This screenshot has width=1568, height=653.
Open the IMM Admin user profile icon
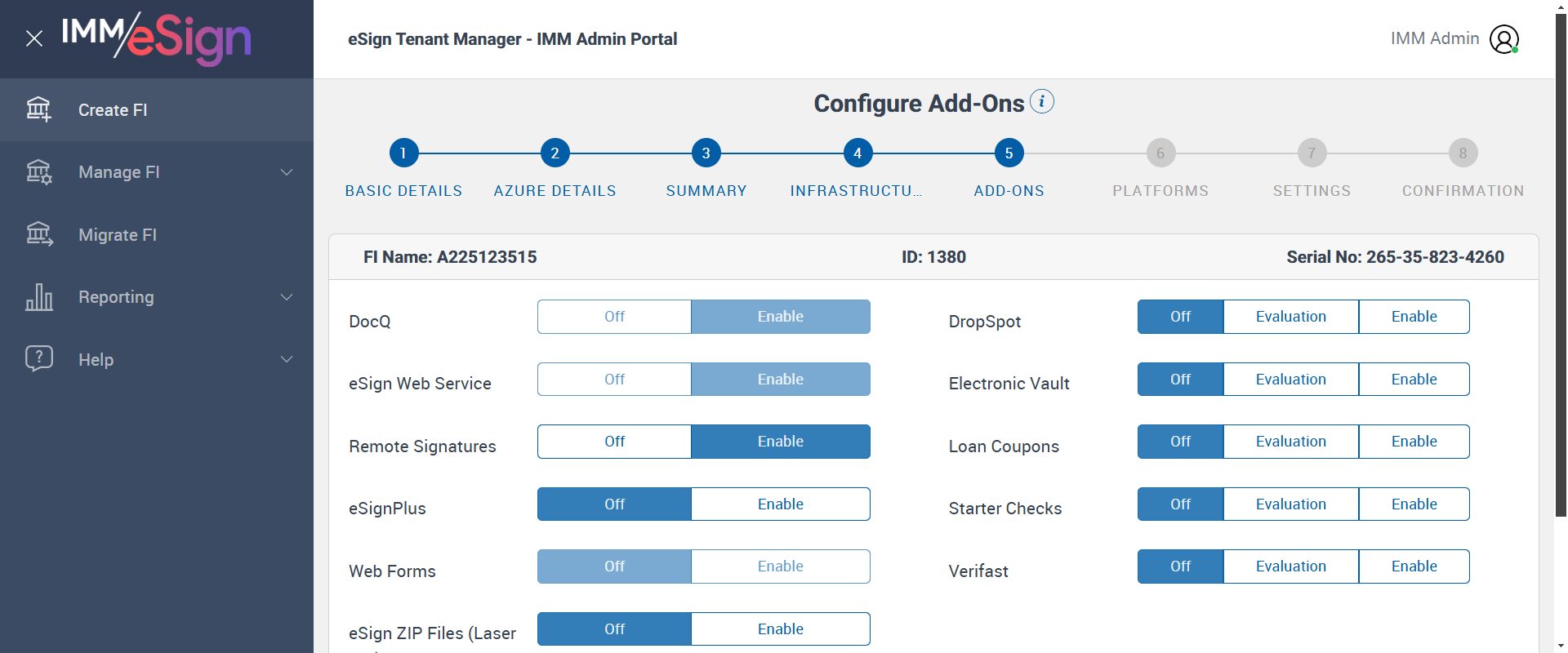coord(1503,38)
